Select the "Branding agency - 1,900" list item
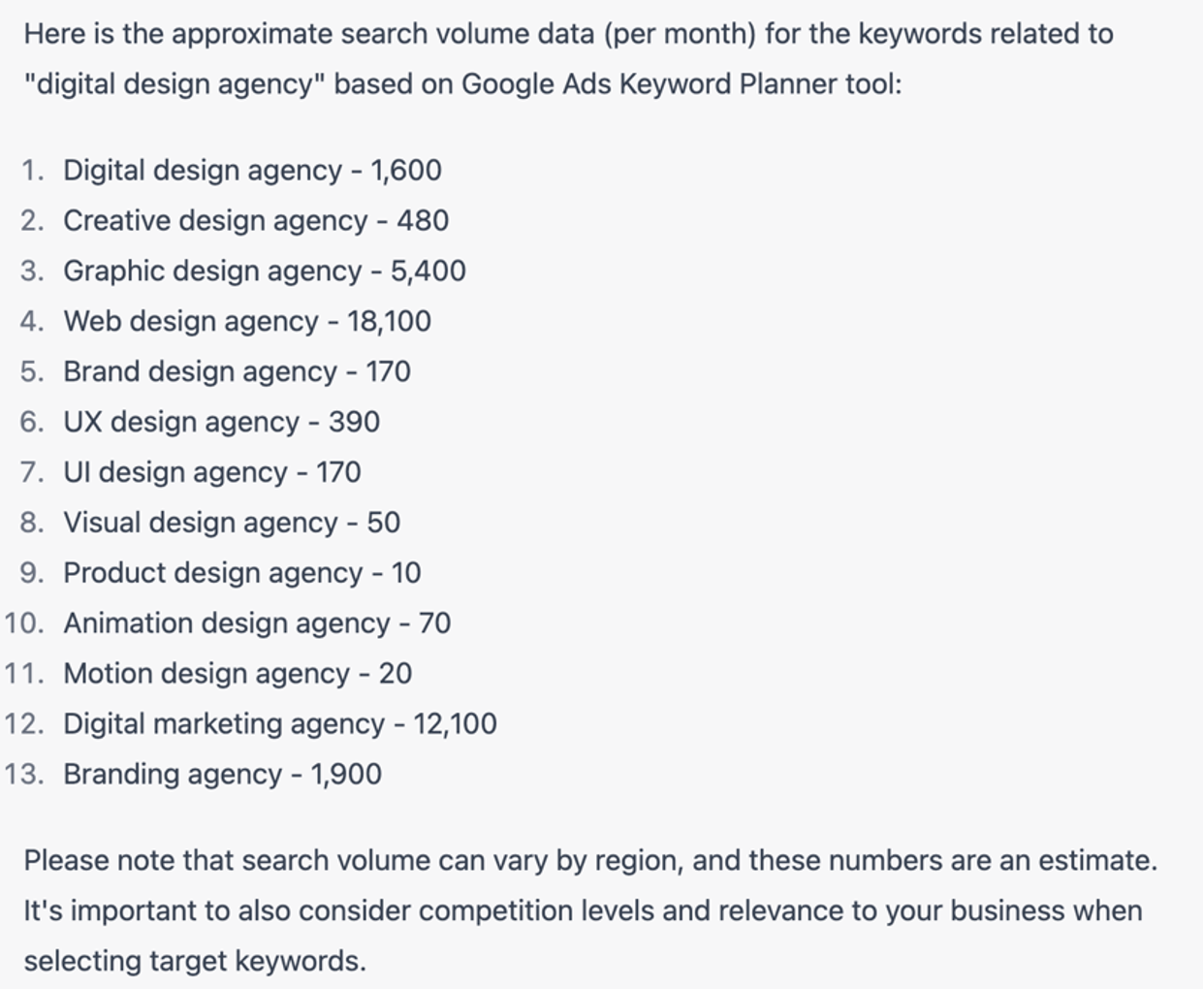1204x989 pixels. click(x=222, y=775)
